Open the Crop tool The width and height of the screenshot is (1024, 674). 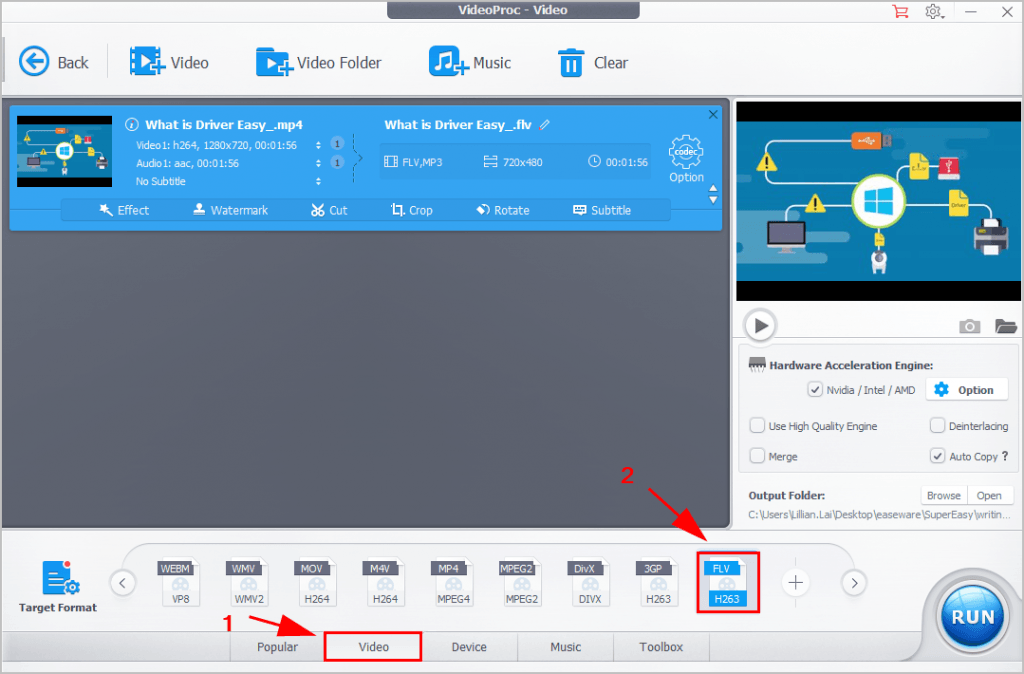pyautogui.click(x=411, y=210)
